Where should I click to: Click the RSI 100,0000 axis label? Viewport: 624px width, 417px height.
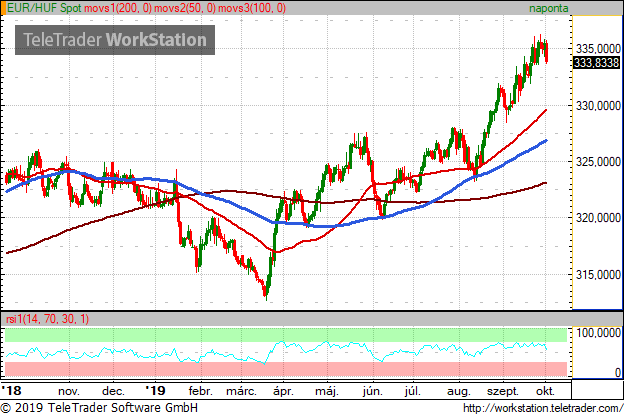[x=598, y=333]
